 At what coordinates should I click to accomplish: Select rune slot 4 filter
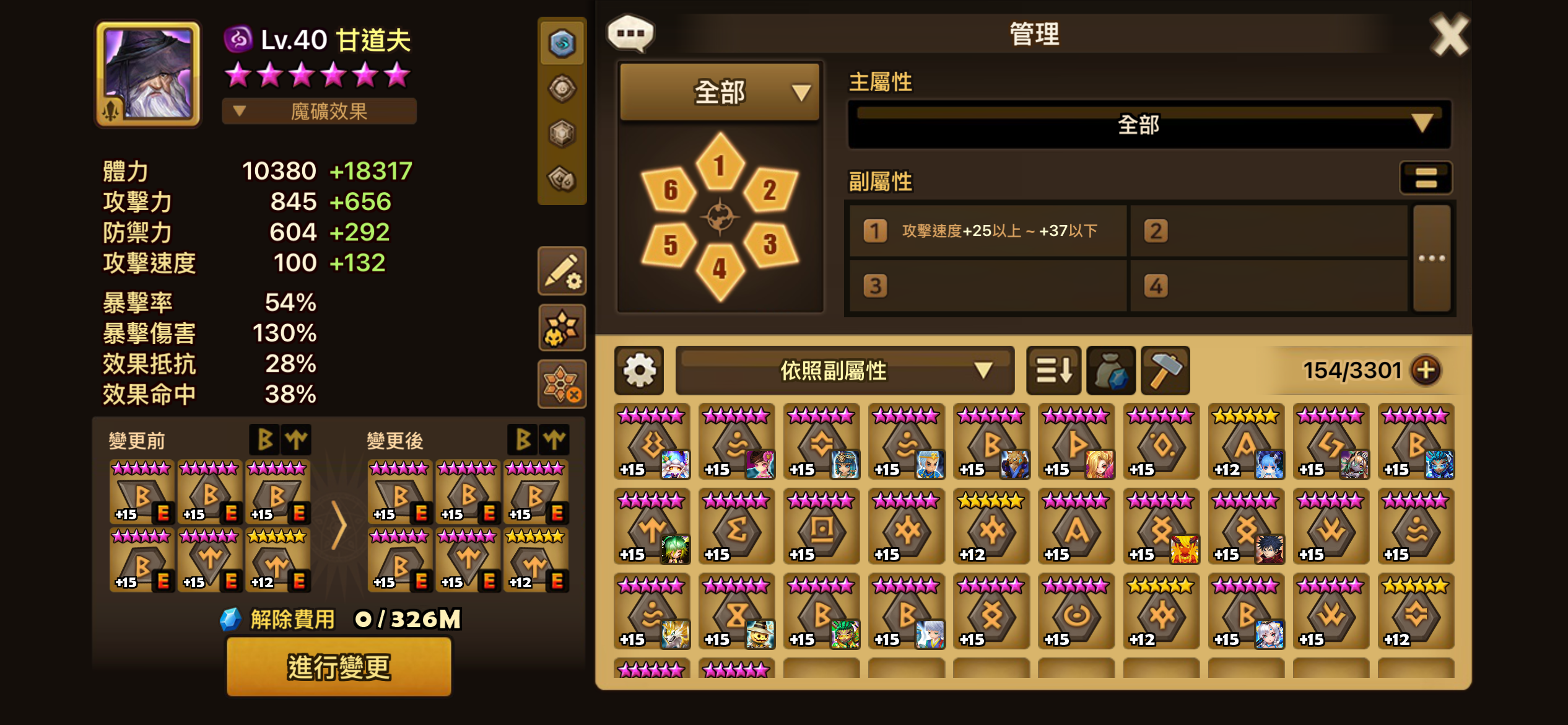coord(720,270)
